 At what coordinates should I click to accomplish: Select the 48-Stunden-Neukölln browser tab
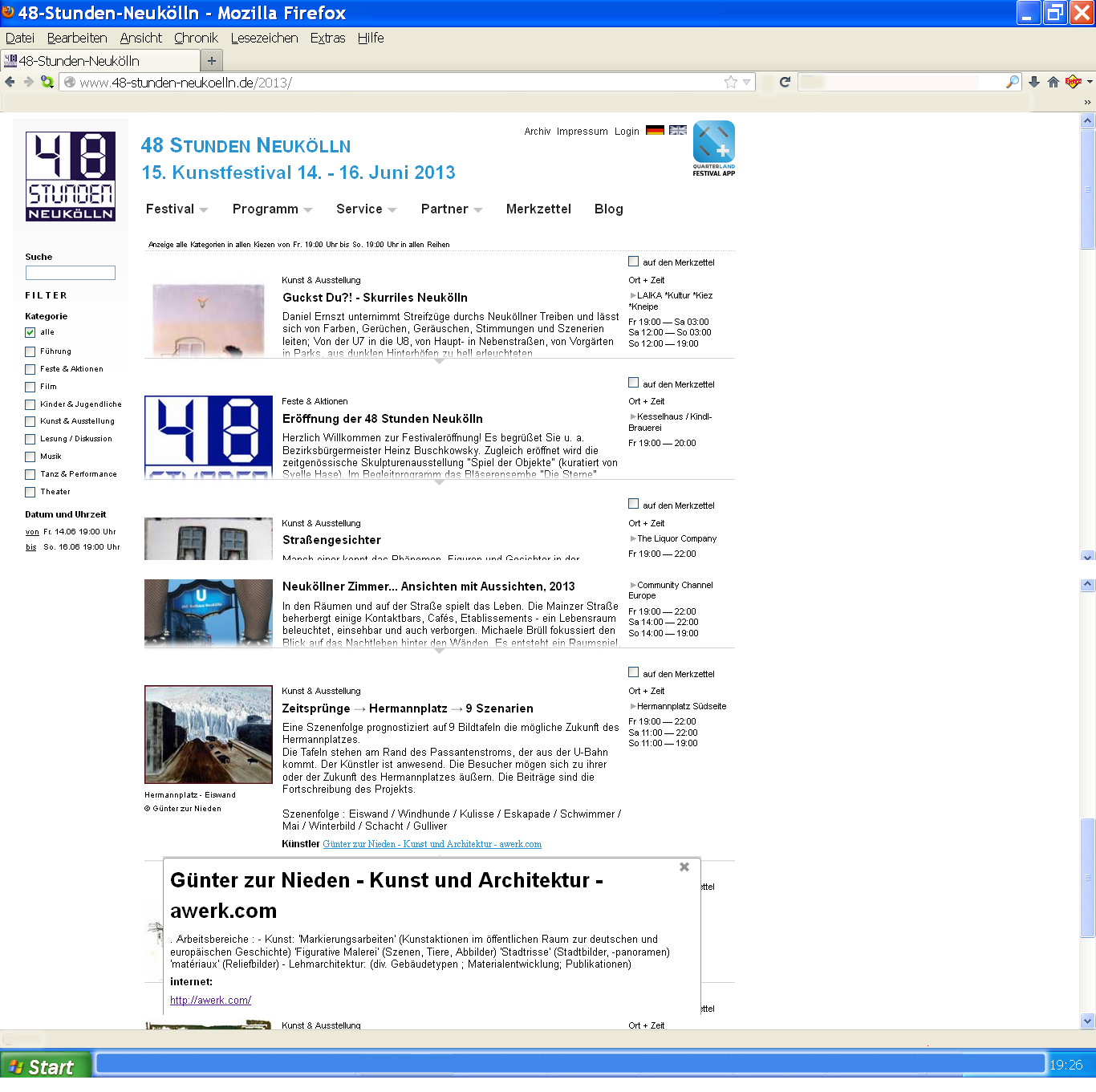100,60
